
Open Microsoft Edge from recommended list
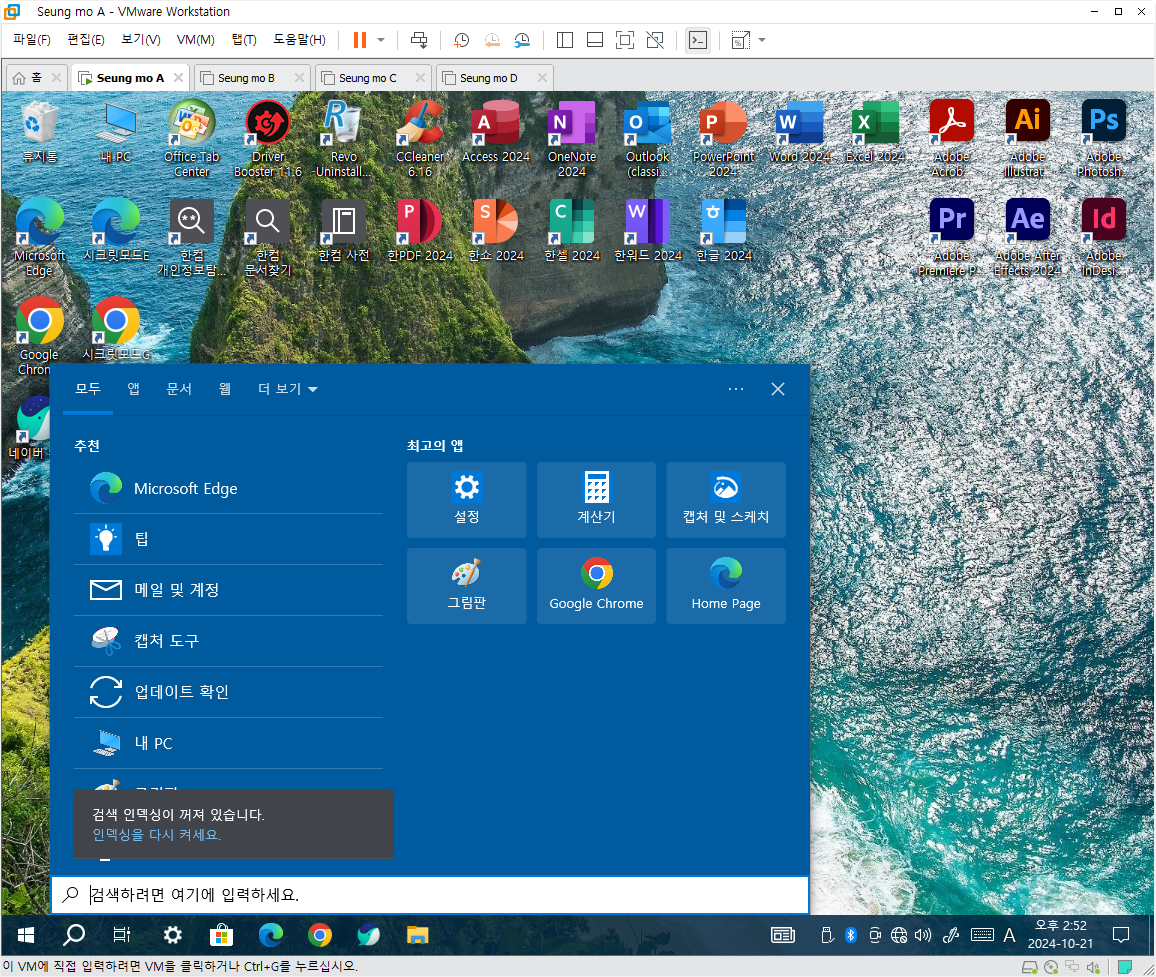point(229,488)
